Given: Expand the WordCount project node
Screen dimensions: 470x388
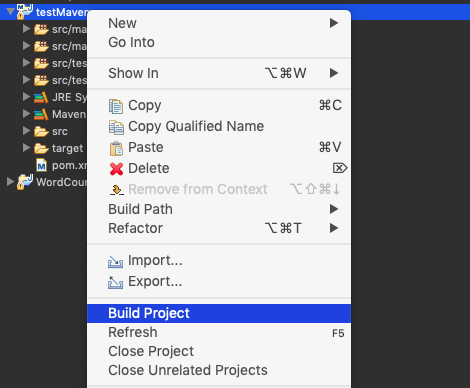Looking at the screenshot, I should tap(10, 182).
